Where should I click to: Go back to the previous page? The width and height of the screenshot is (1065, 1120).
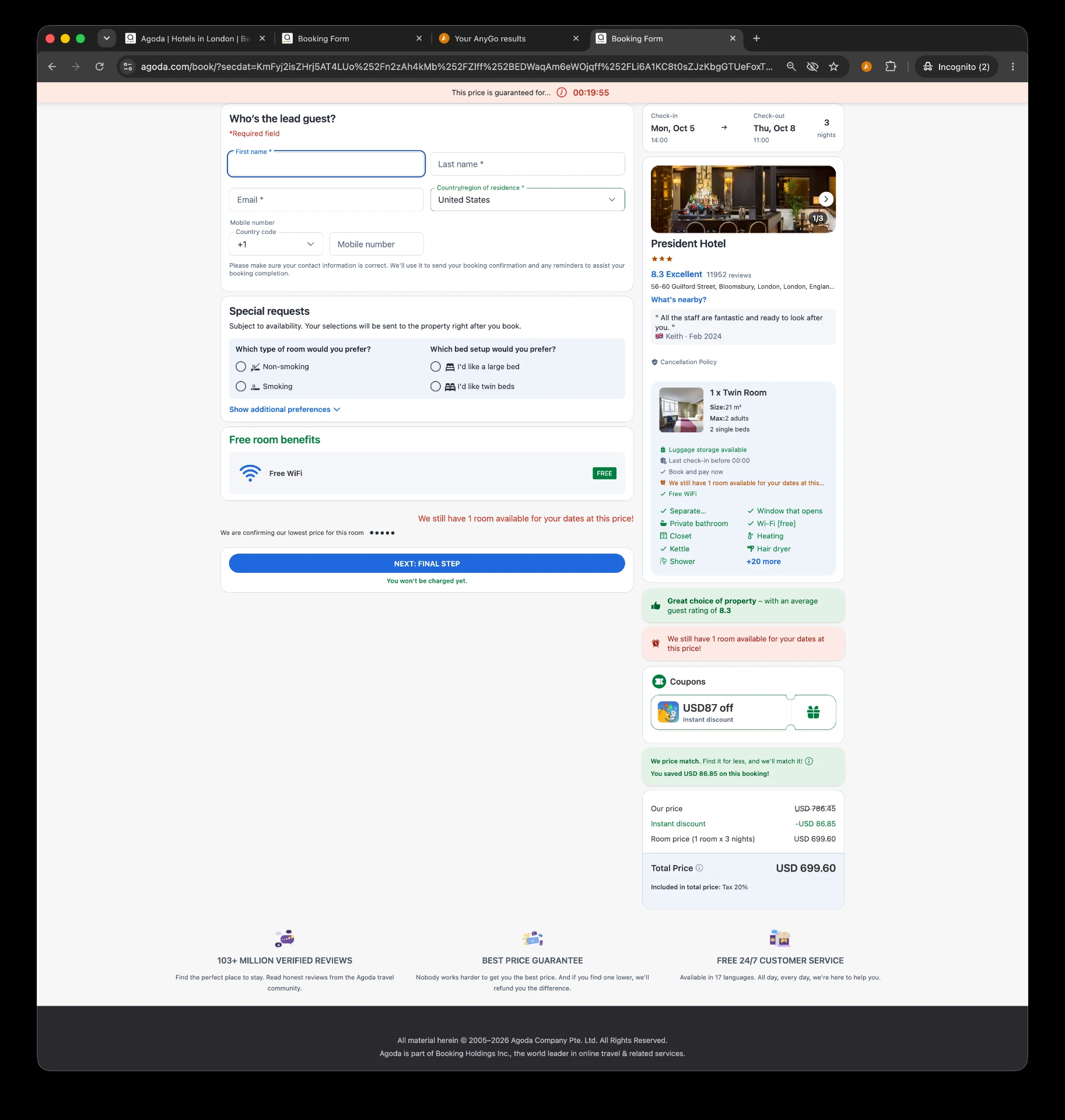pos(52,66)
